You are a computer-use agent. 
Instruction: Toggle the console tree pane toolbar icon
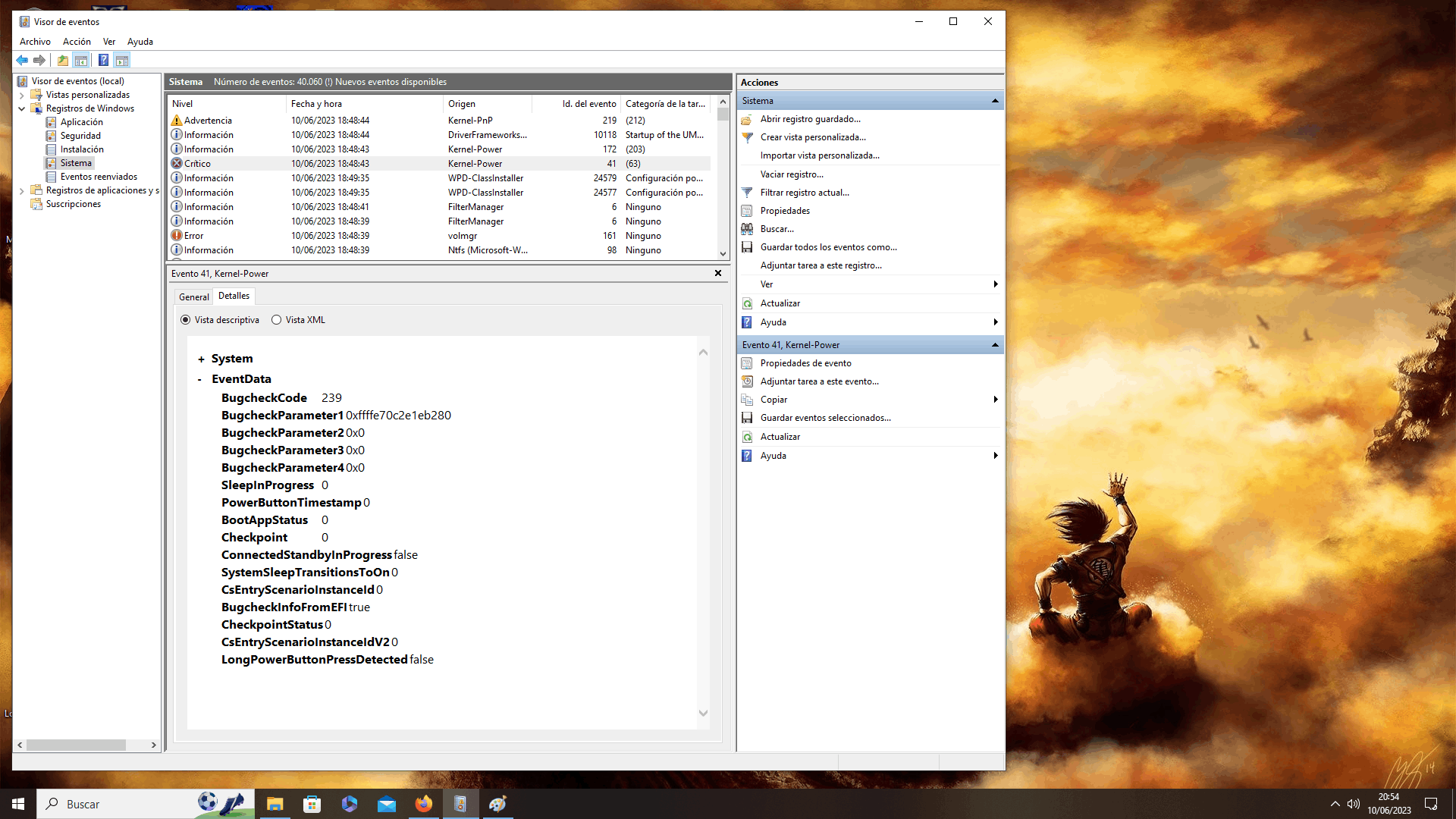click(x=81, y=61)
